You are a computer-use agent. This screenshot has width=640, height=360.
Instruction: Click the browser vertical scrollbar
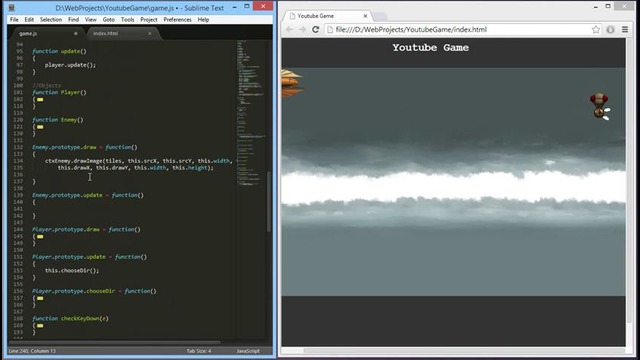tap(629, 180)
